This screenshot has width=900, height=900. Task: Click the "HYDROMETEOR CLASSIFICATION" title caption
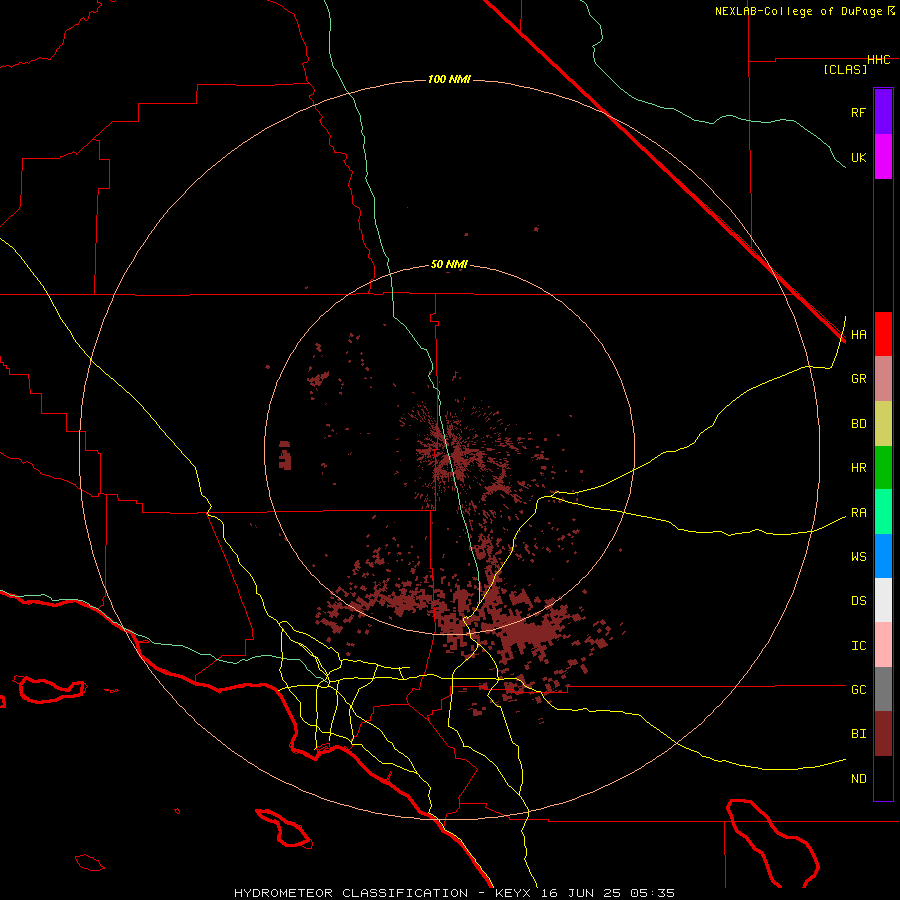351,893
